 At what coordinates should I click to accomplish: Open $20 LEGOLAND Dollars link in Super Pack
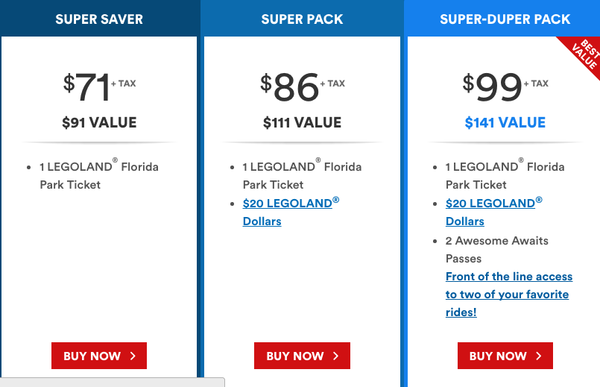(291, 212)
